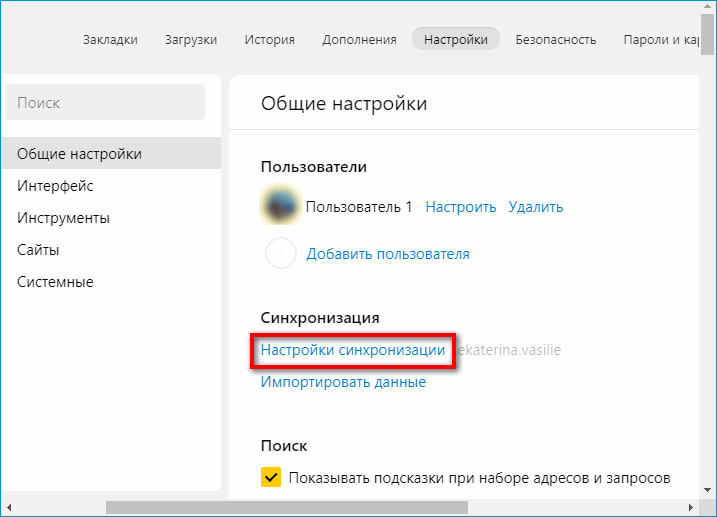Select the Настройки tab
This screenshot has height=517, width=717.
456,40
